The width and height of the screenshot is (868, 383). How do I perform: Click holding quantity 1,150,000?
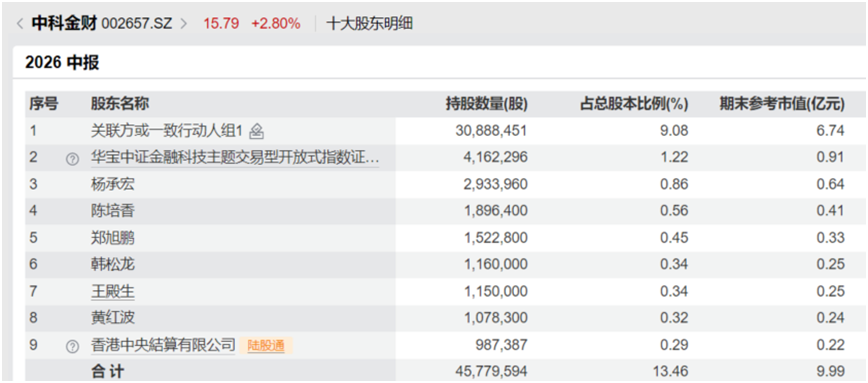[x=495, y=291]
